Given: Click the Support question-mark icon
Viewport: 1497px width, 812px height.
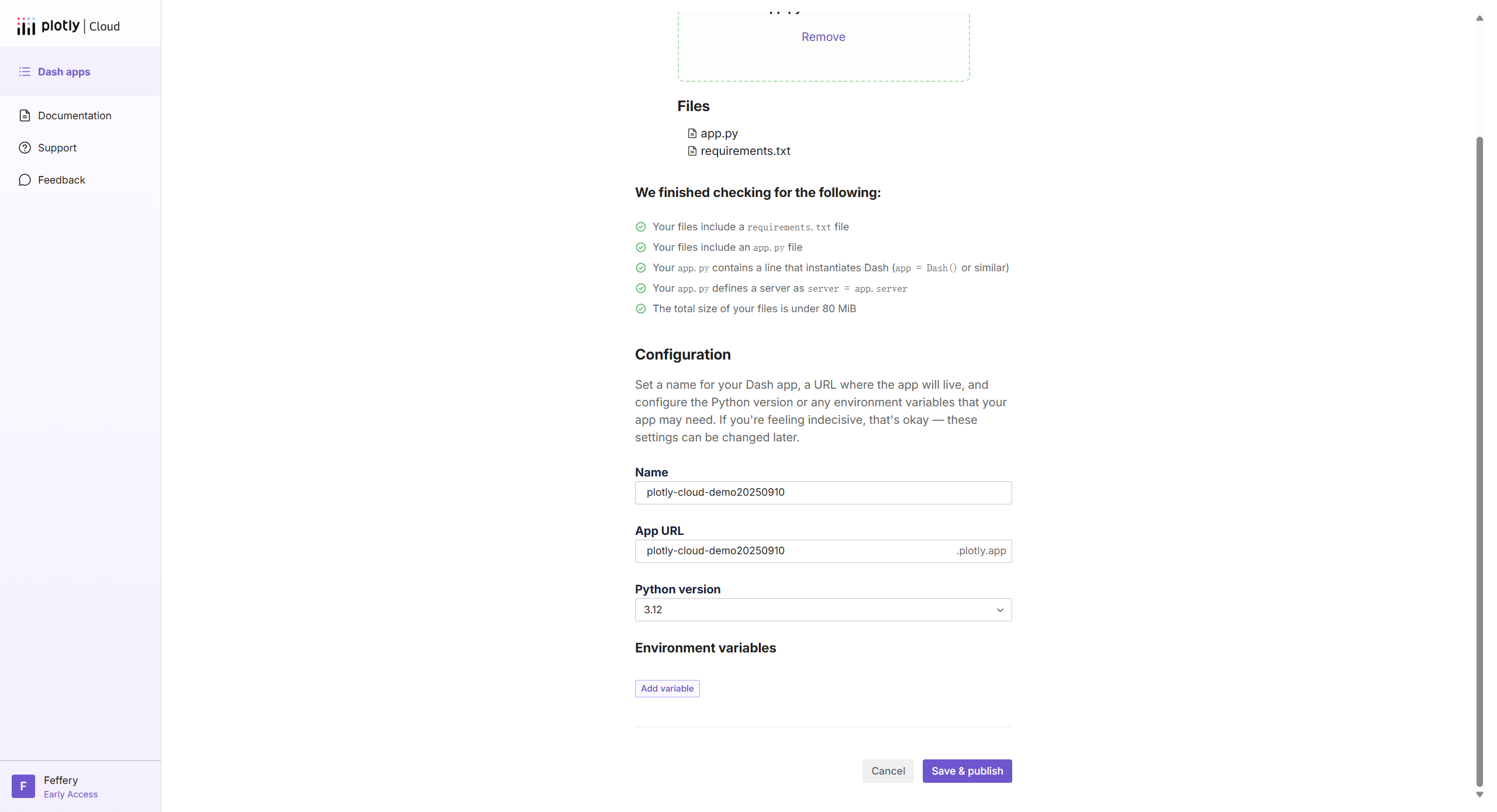Looking at the screenshot, I should coord(25,147).
